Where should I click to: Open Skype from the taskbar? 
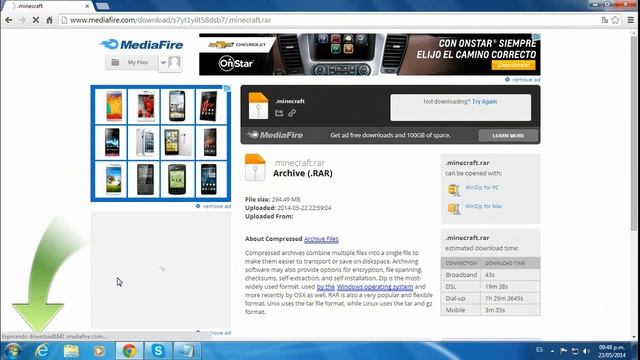158,351
